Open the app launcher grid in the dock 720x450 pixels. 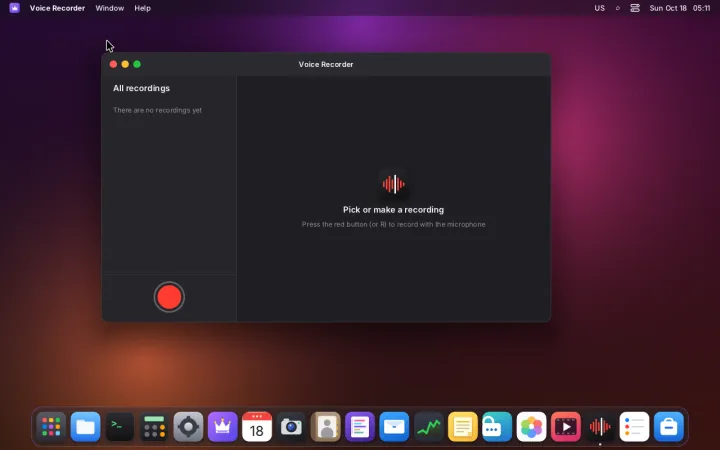pyautogui.click(x=51, y=427)
